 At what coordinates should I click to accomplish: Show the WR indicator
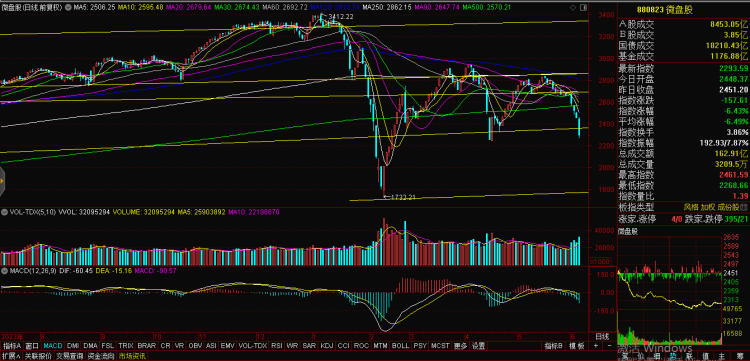click(x=292, y=345)
